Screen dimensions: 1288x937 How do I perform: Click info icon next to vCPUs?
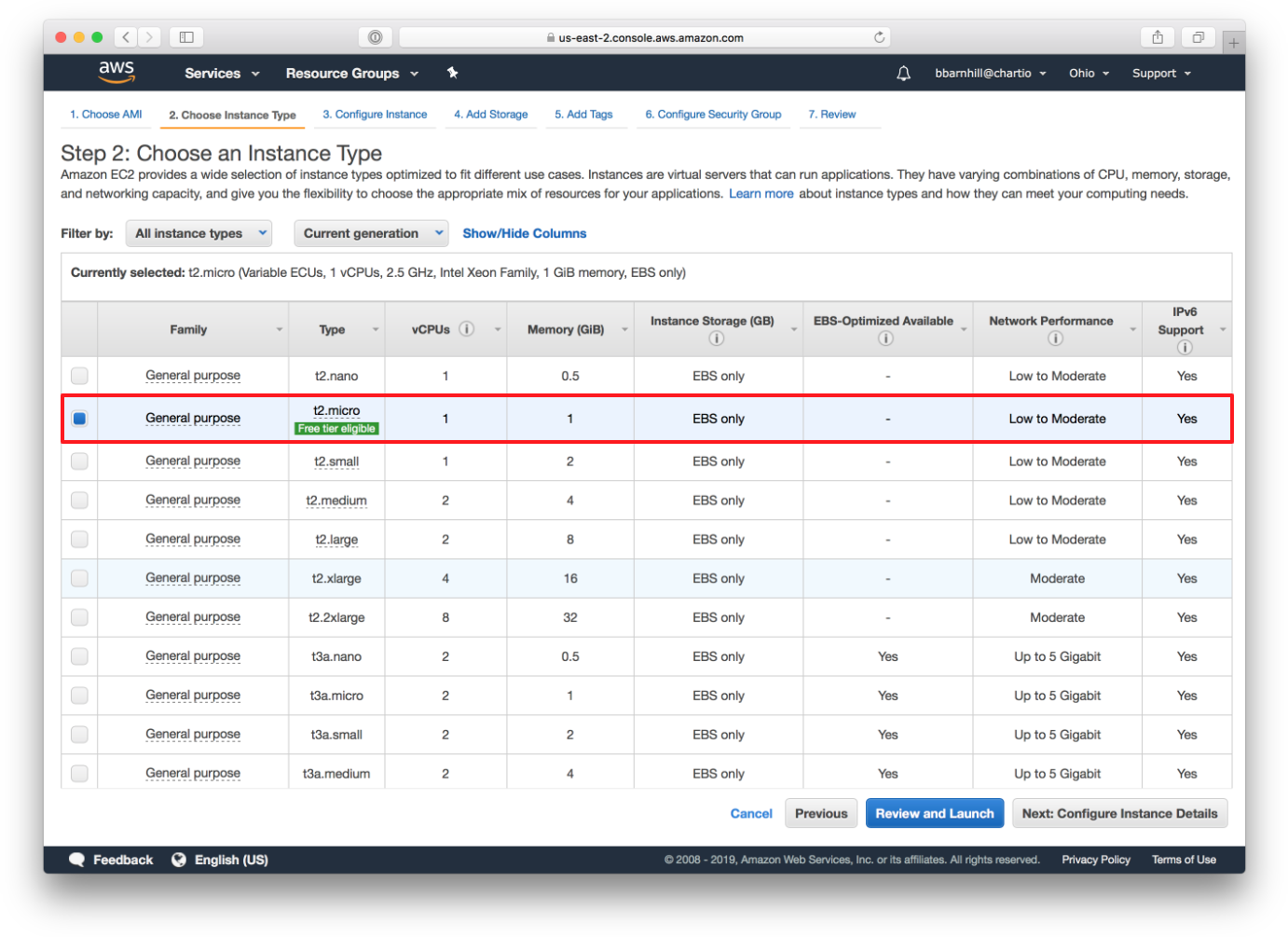467,329
